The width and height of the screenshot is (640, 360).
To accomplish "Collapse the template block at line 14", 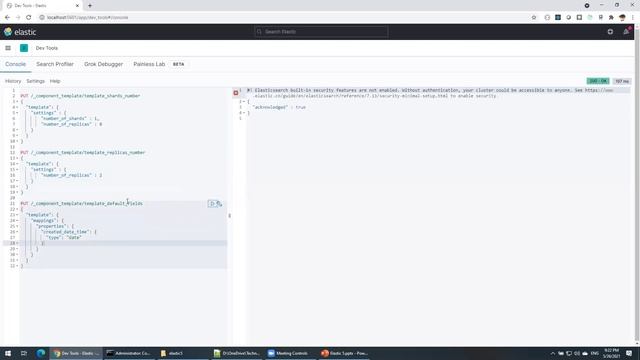I will 17,164.
